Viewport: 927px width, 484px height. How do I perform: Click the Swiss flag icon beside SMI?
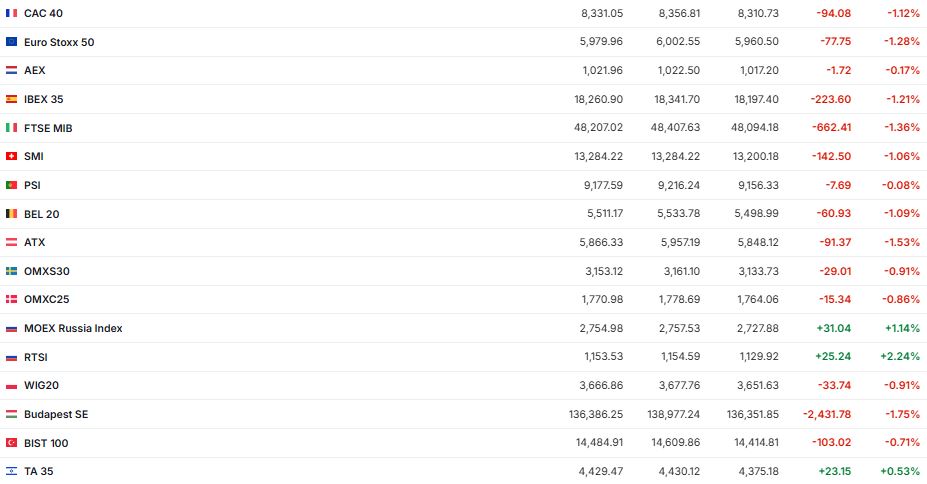click(11, 156)
